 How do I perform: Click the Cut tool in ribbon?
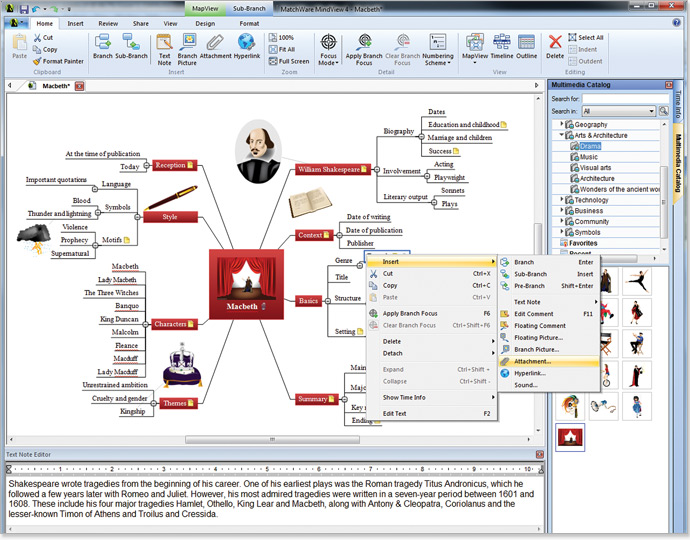[43, 38]
